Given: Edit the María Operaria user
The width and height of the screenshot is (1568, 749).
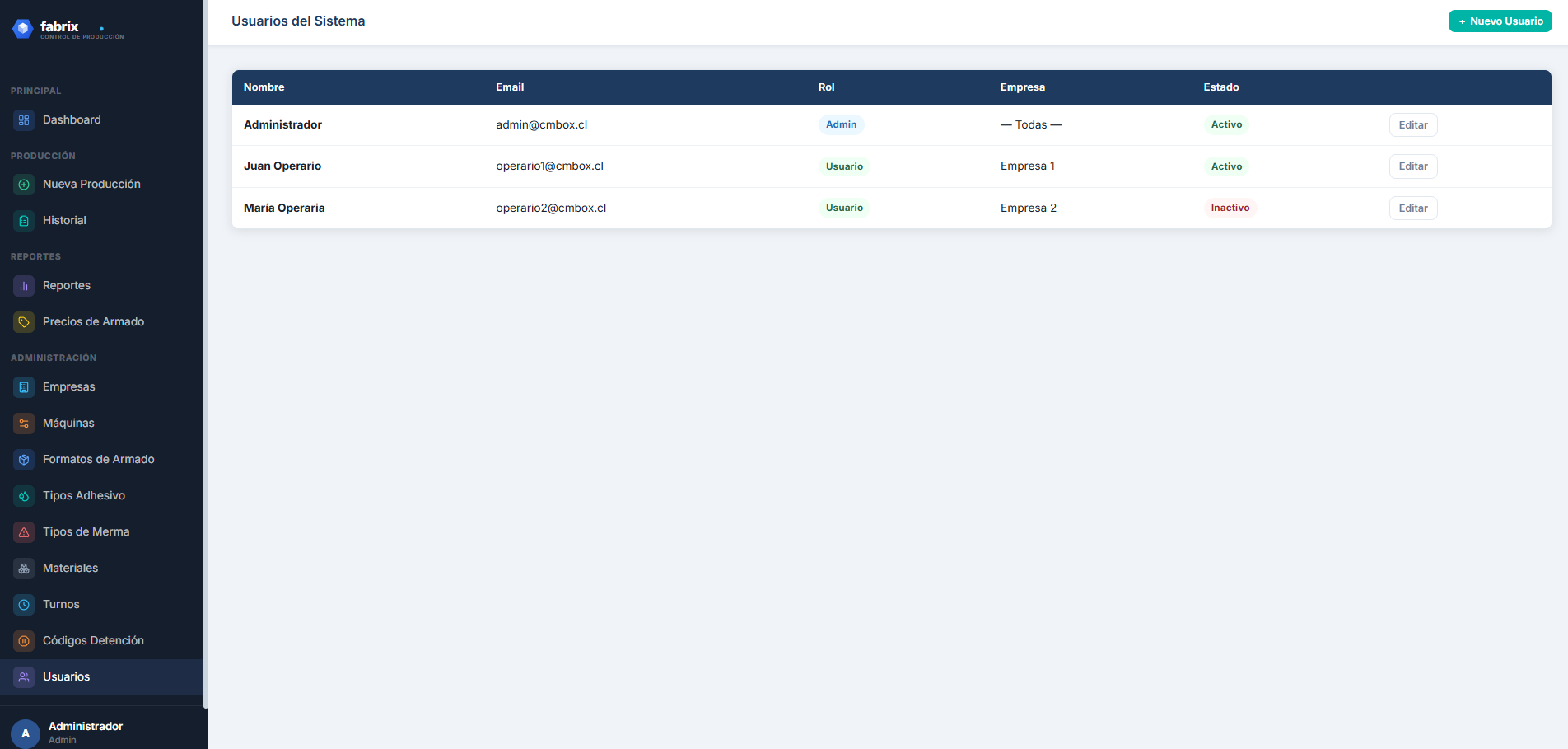Looking at the screenshot, I should 1413,208.
